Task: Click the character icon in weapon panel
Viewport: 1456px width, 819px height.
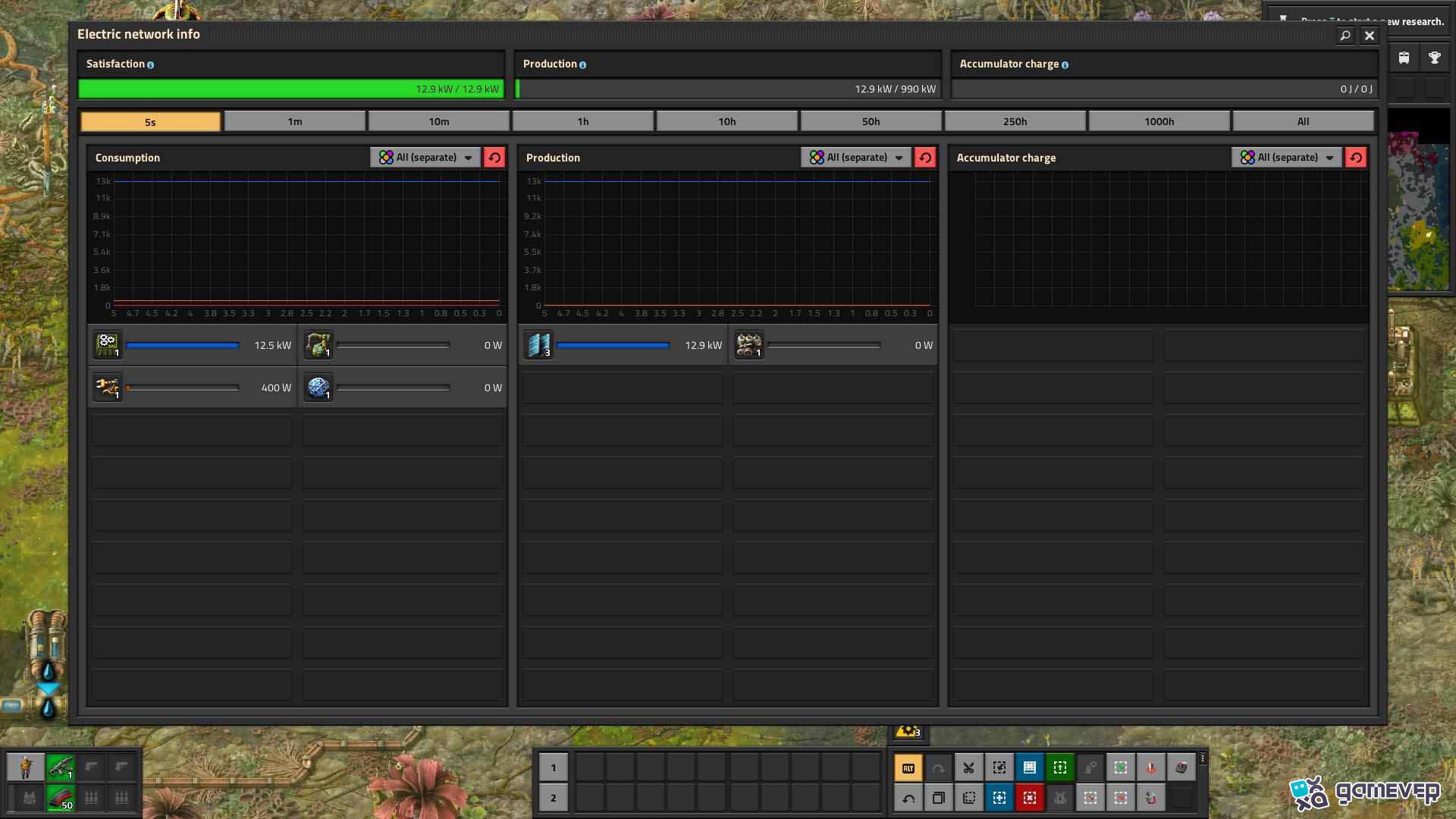Action: click(x=26, y=767)
